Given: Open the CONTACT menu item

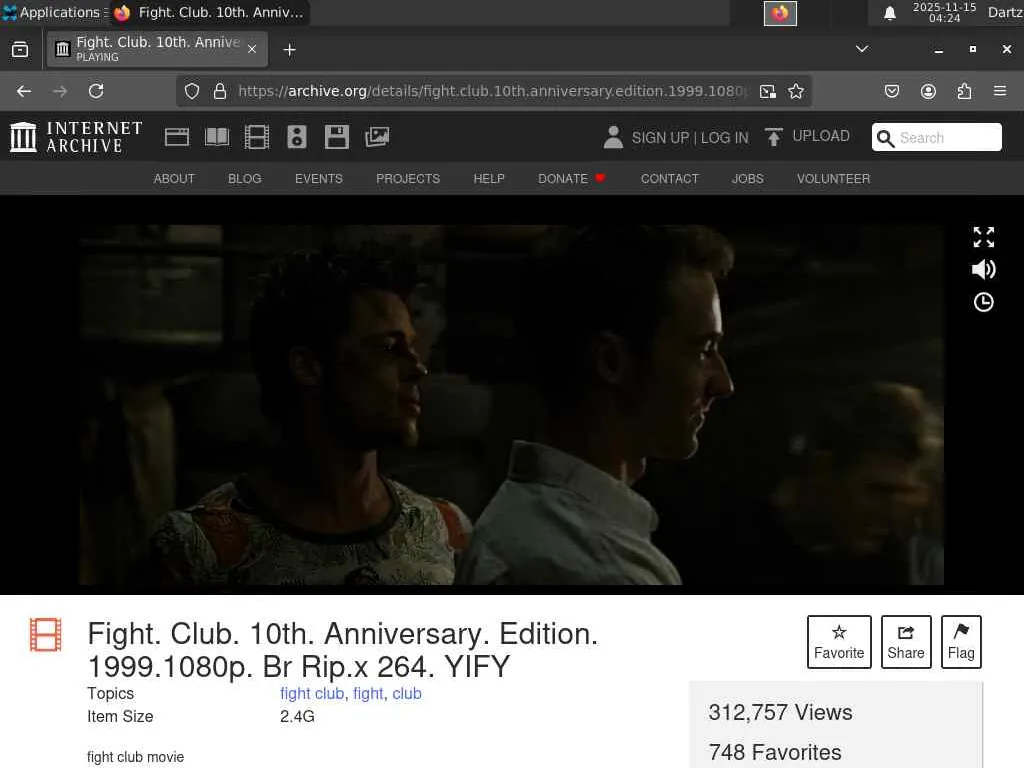Looking at the screenshot, I should [669, 178].
